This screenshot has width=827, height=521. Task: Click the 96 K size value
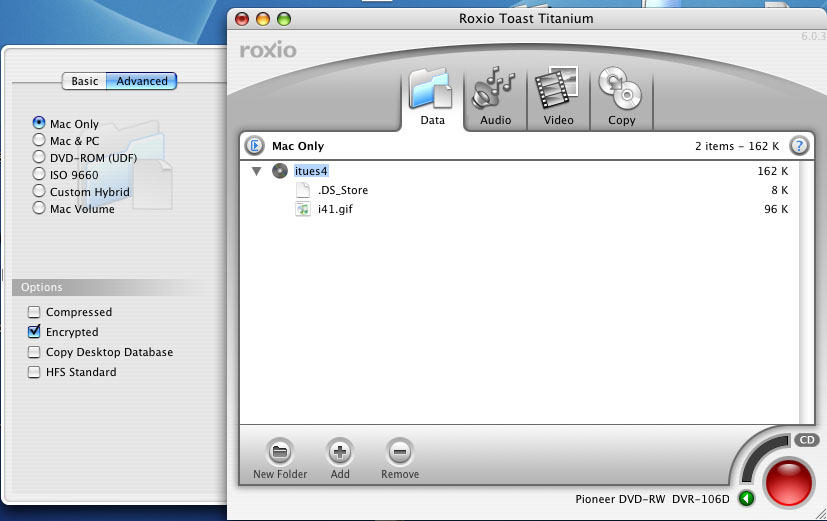tap(776, 209)
